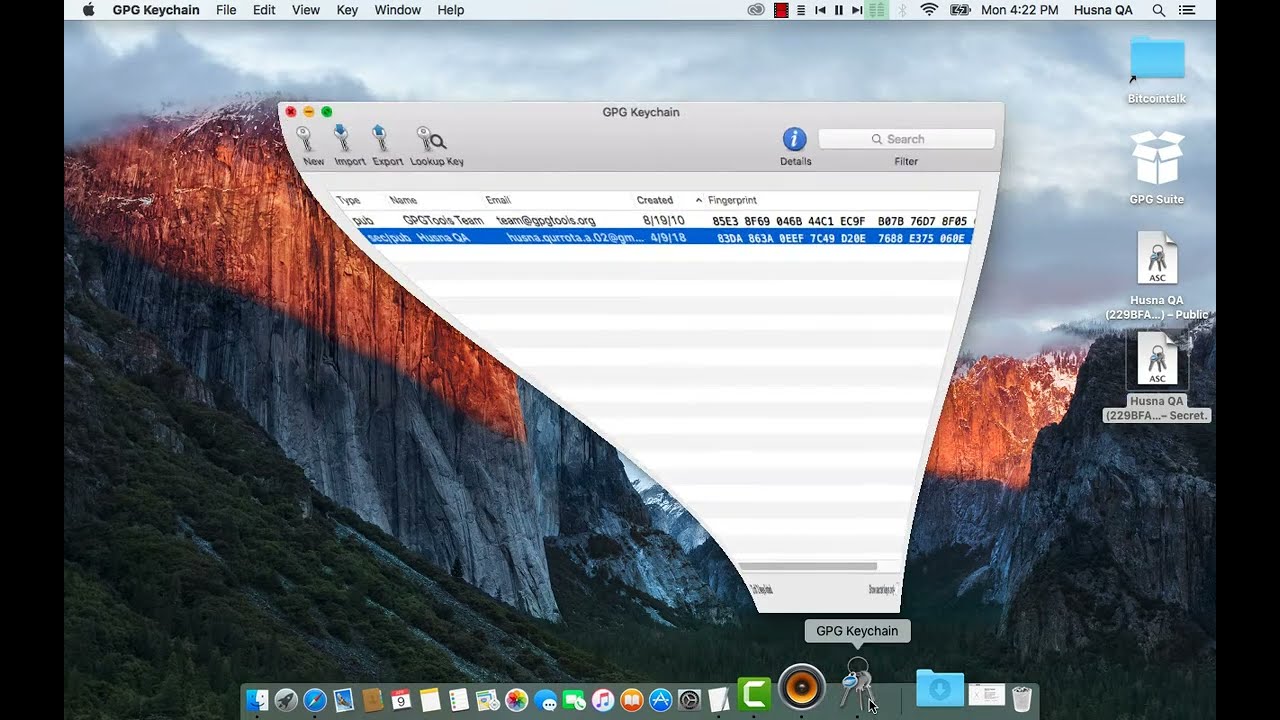Image resolution: width=1280 pixels, height=720 pixels.
Task: Open Notes in the Dock
Action: click(x=430, y=699)
